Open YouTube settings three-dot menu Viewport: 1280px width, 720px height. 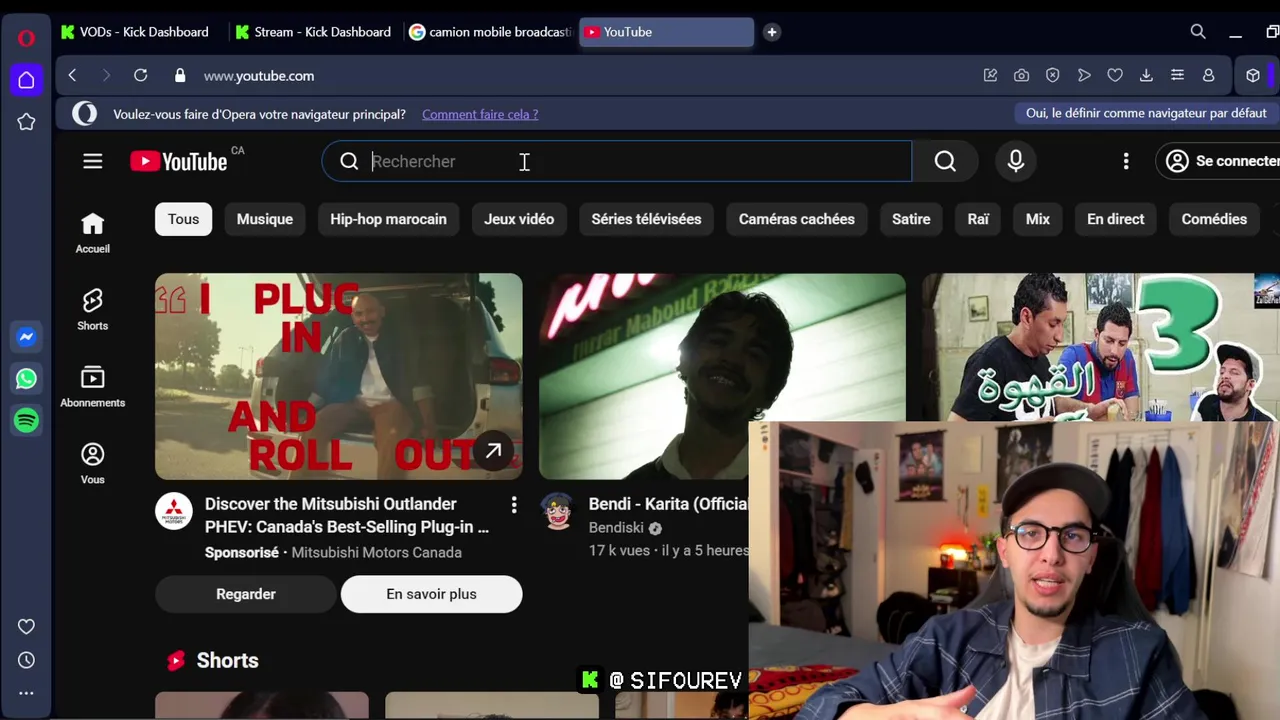(x=1126, y=161)
